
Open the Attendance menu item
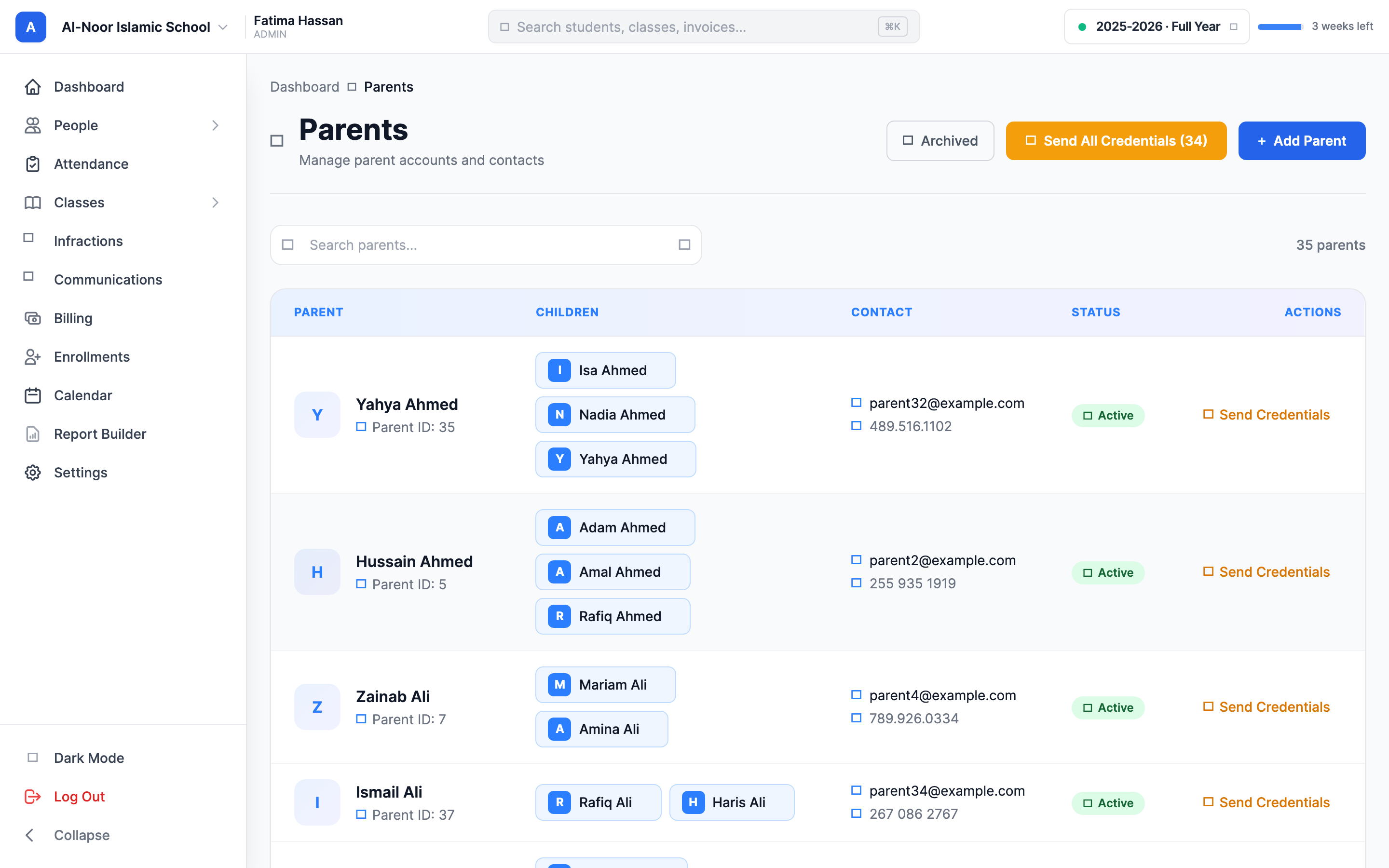pos(123,163)
